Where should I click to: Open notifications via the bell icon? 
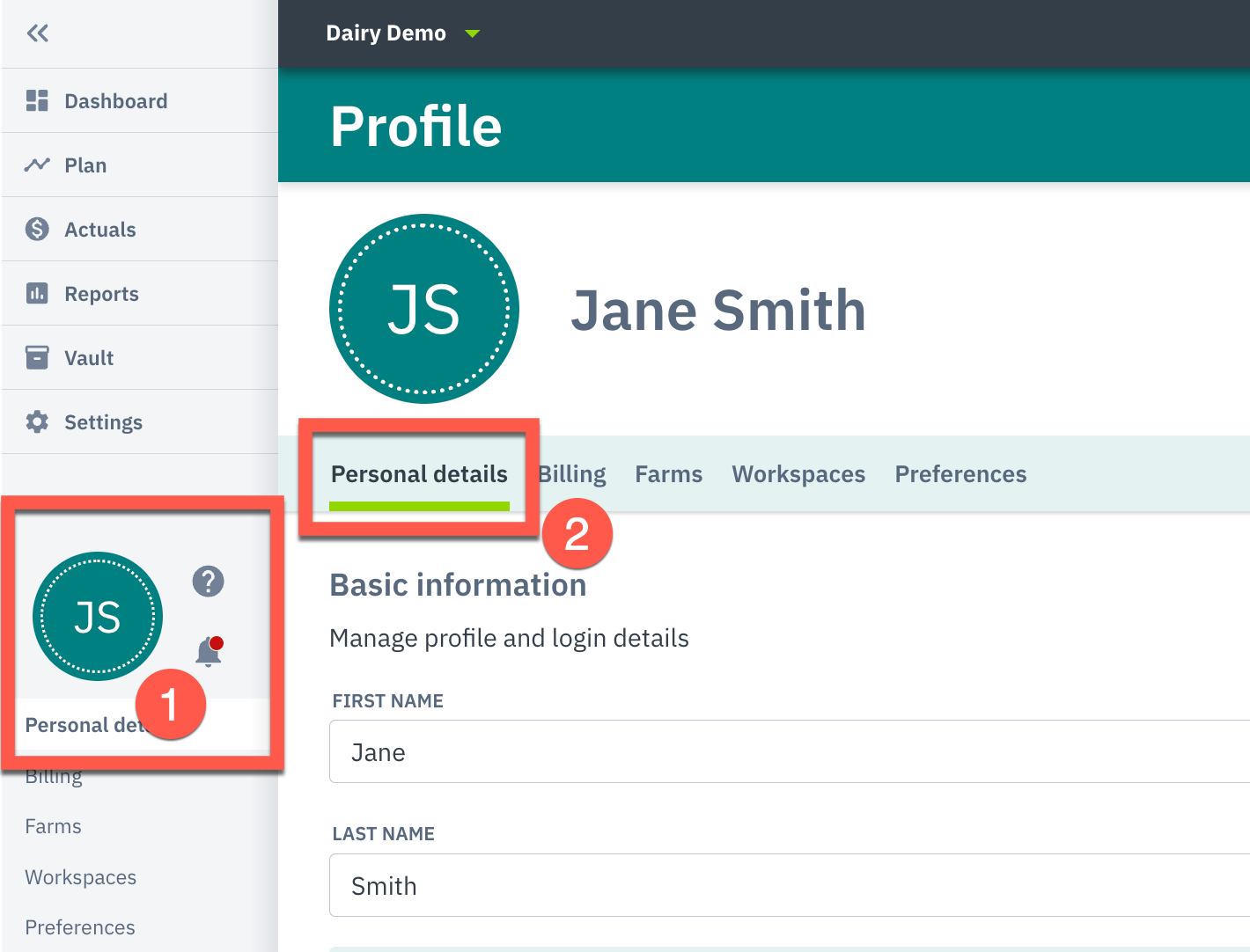coord(208,651)
